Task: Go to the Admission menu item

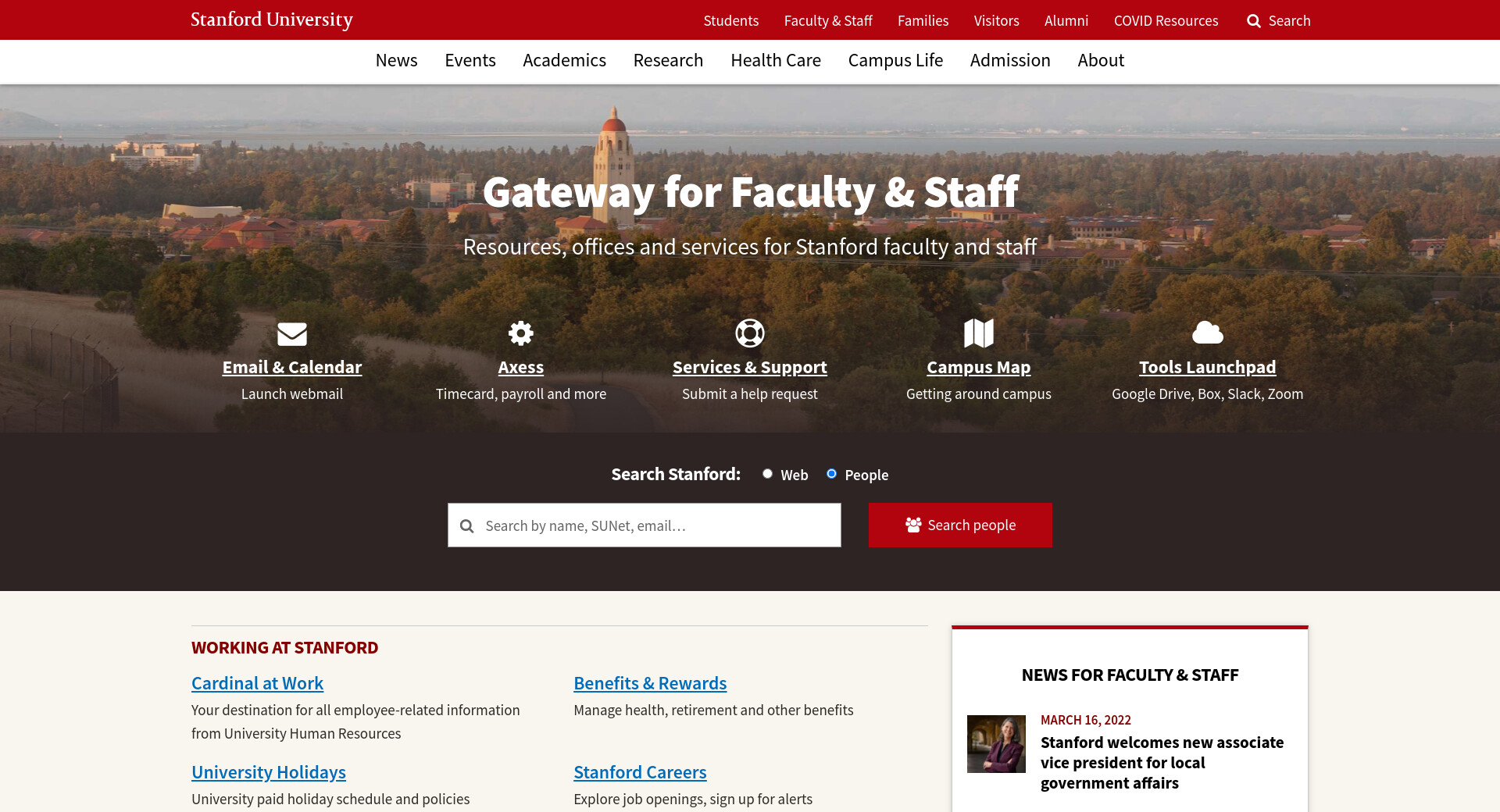Action: coord(1010,60)
